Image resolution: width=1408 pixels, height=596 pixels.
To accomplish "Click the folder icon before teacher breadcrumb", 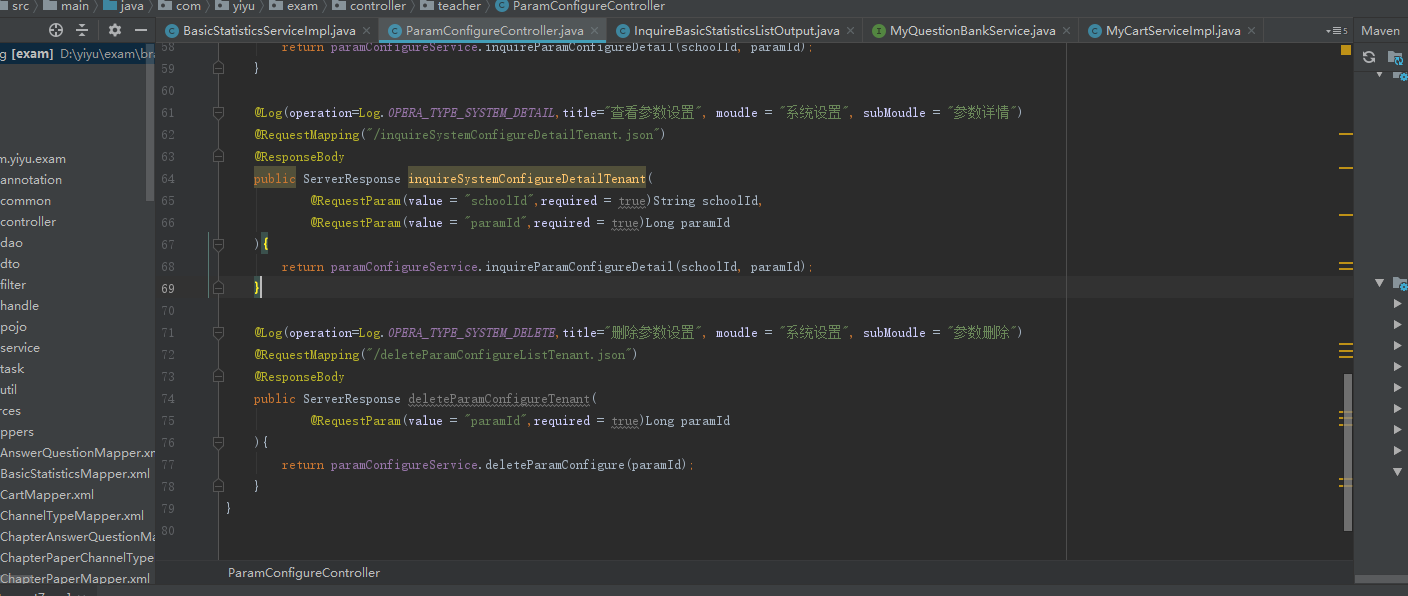I will [x=426, y=6].
